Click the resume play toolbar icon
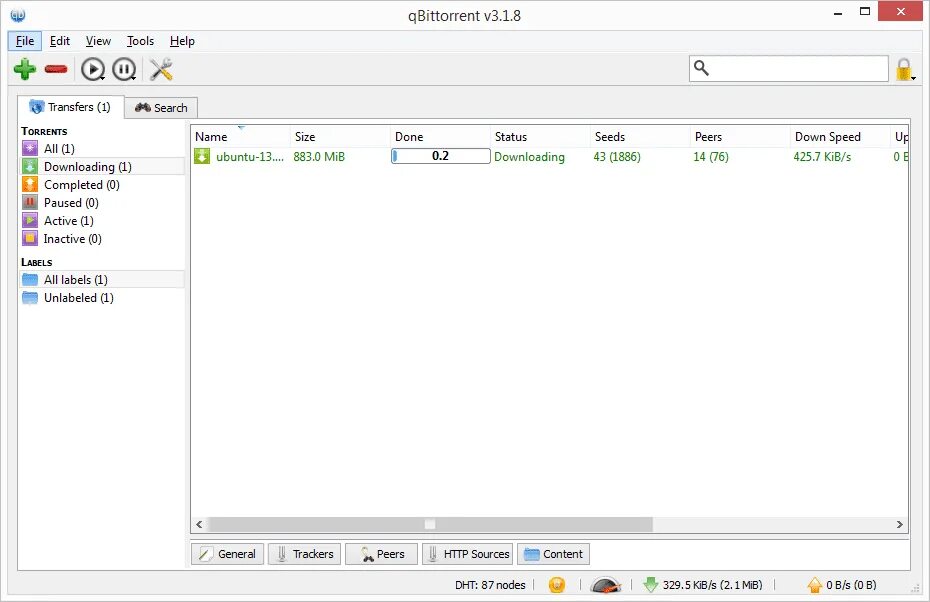The width and height of the screenshot is (930, 602). [x=93, y=69]
